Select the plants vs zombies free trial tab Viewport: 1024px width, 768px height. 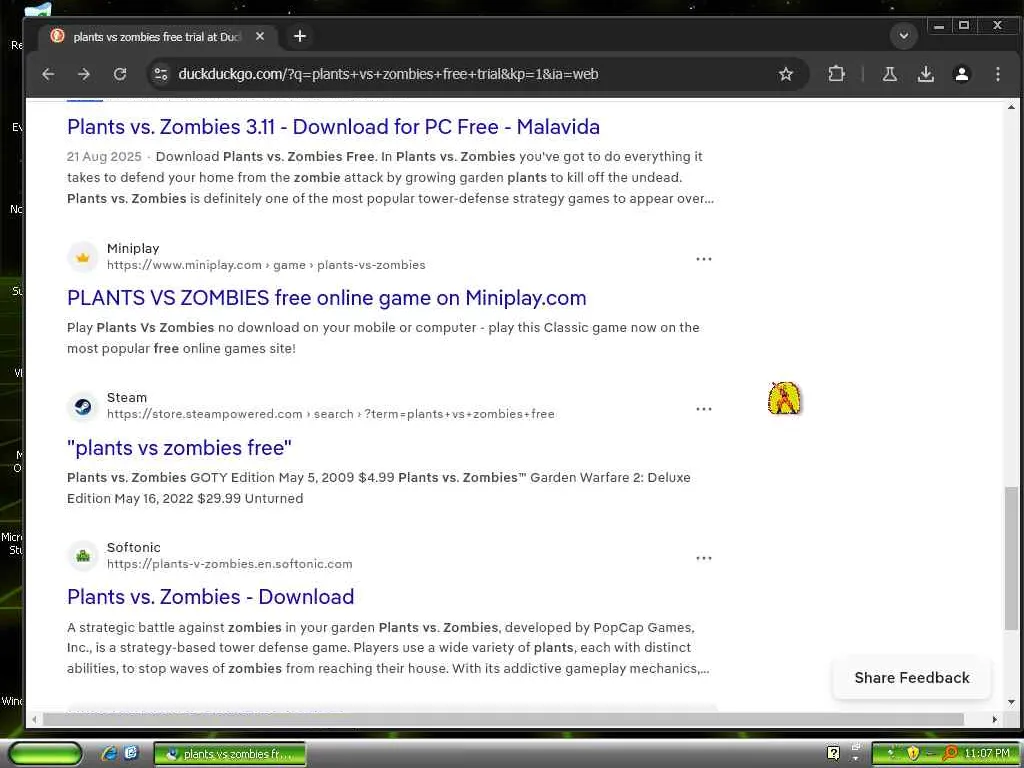[x=157, y=37]
